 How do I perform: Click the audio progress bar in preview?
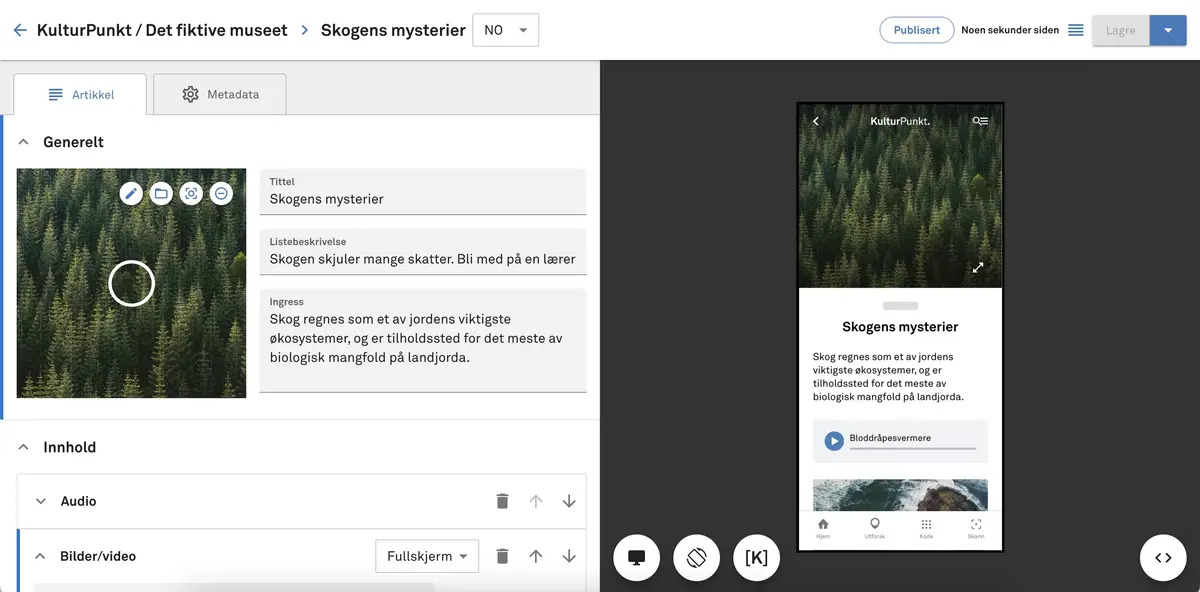click(x=912, y=449)
